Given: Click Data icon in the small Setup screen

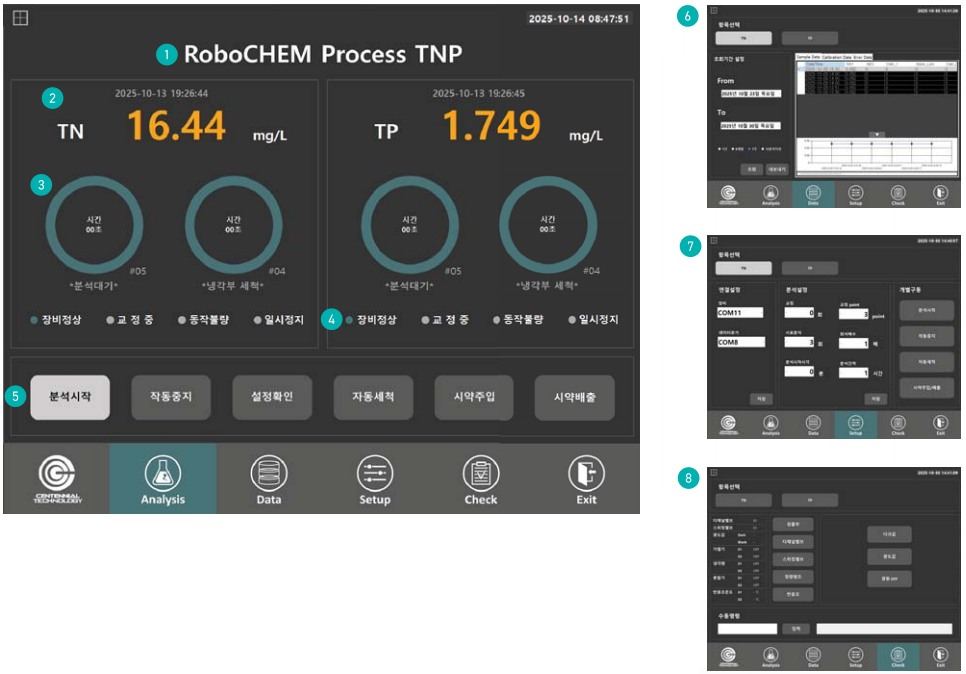Looking at the screenshot, I should (x=813, y=423).
